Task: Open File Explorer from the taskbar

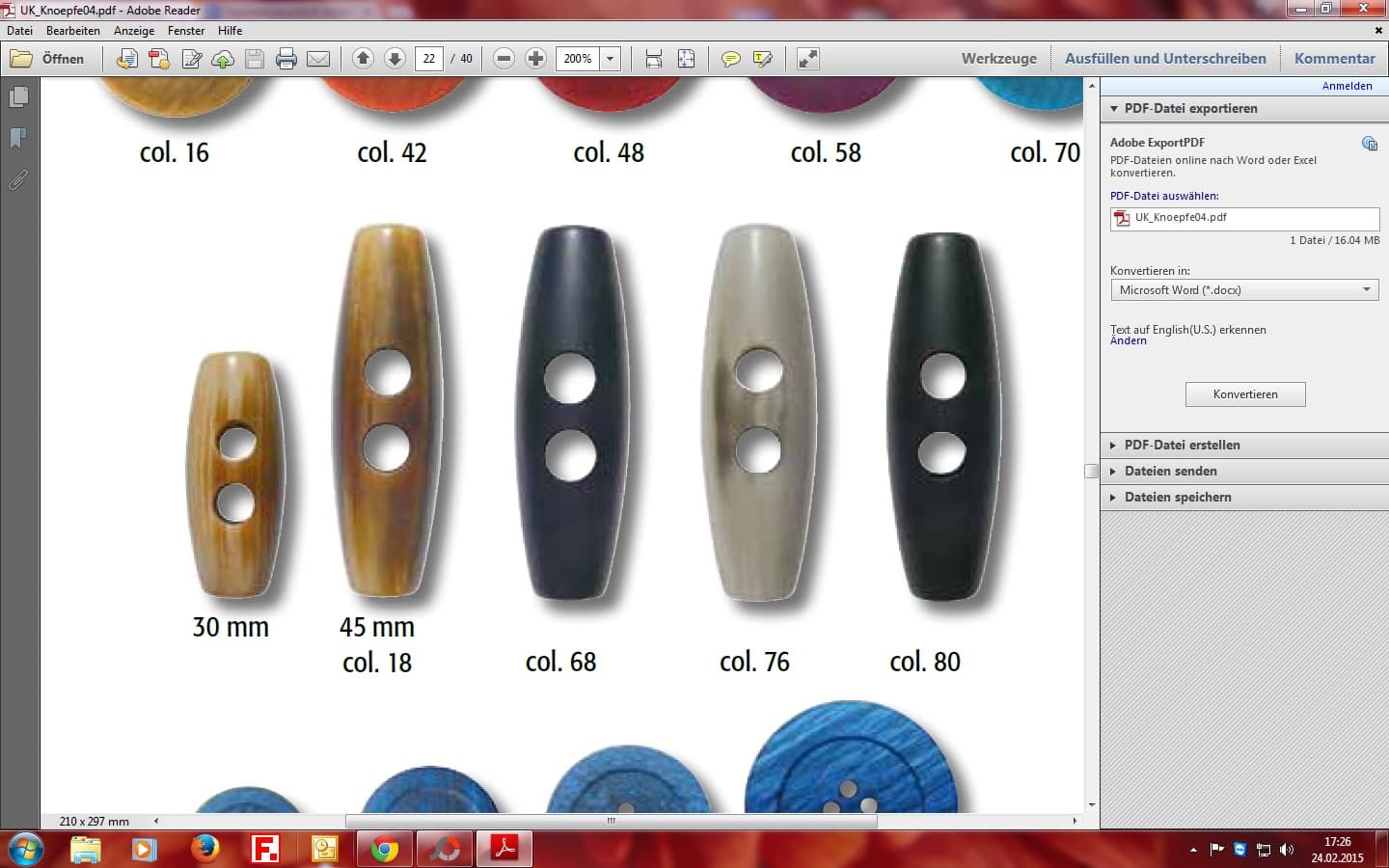Action: (85, 849)
